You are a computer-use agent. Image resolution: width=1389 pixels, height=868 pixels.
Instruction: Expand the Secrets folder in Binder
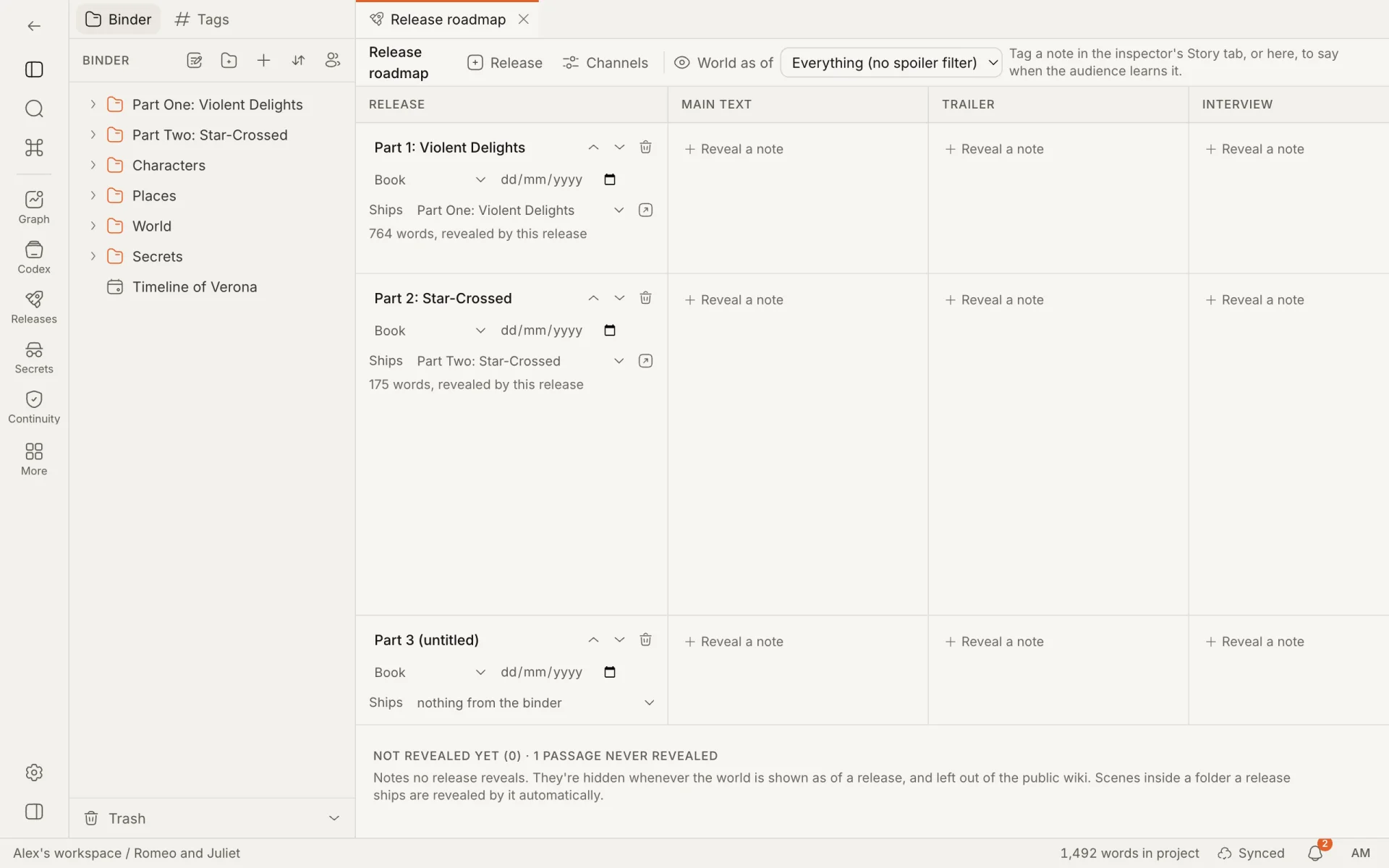pyautogui.click(x=93, y=256)
